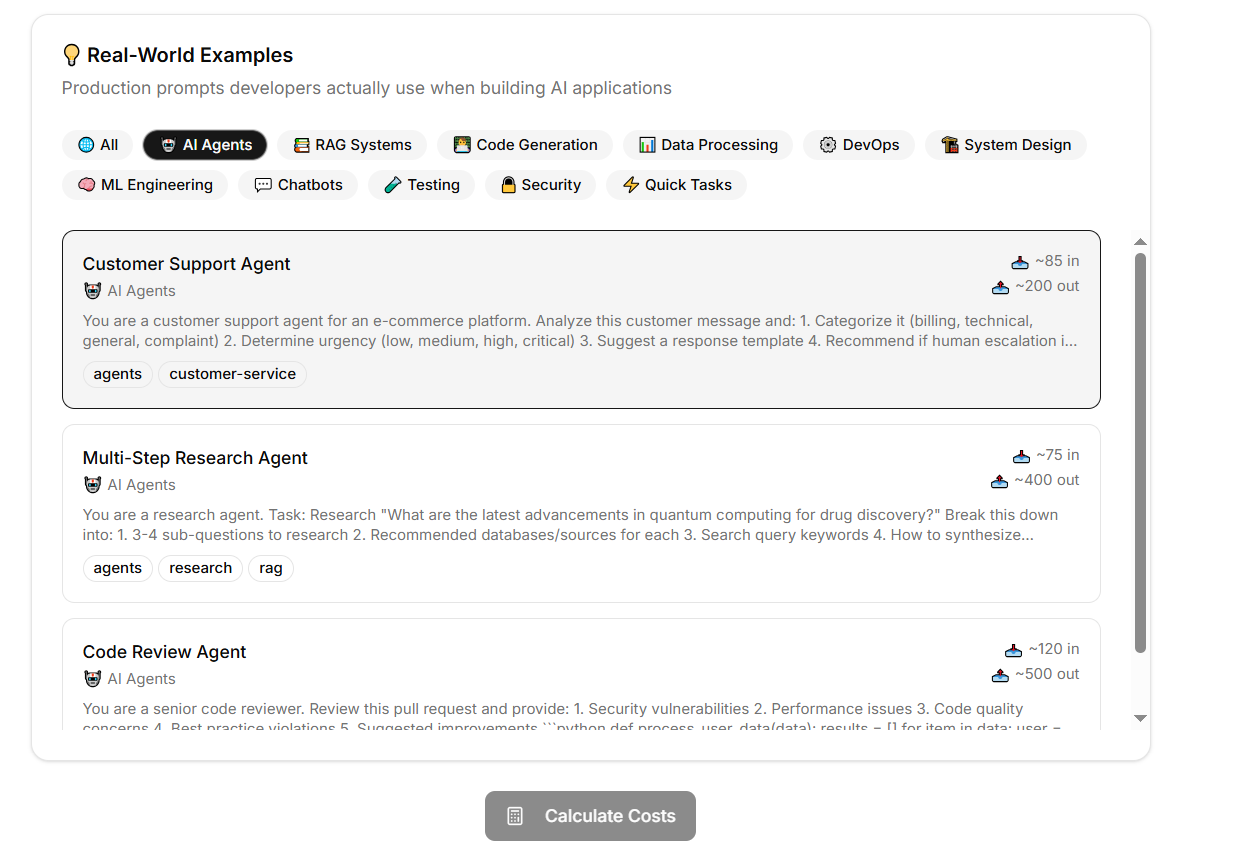Click the brain icon on ML Engineering filter
The height and width of the screenshot is (852, 1233).
(x=86, y=185)
